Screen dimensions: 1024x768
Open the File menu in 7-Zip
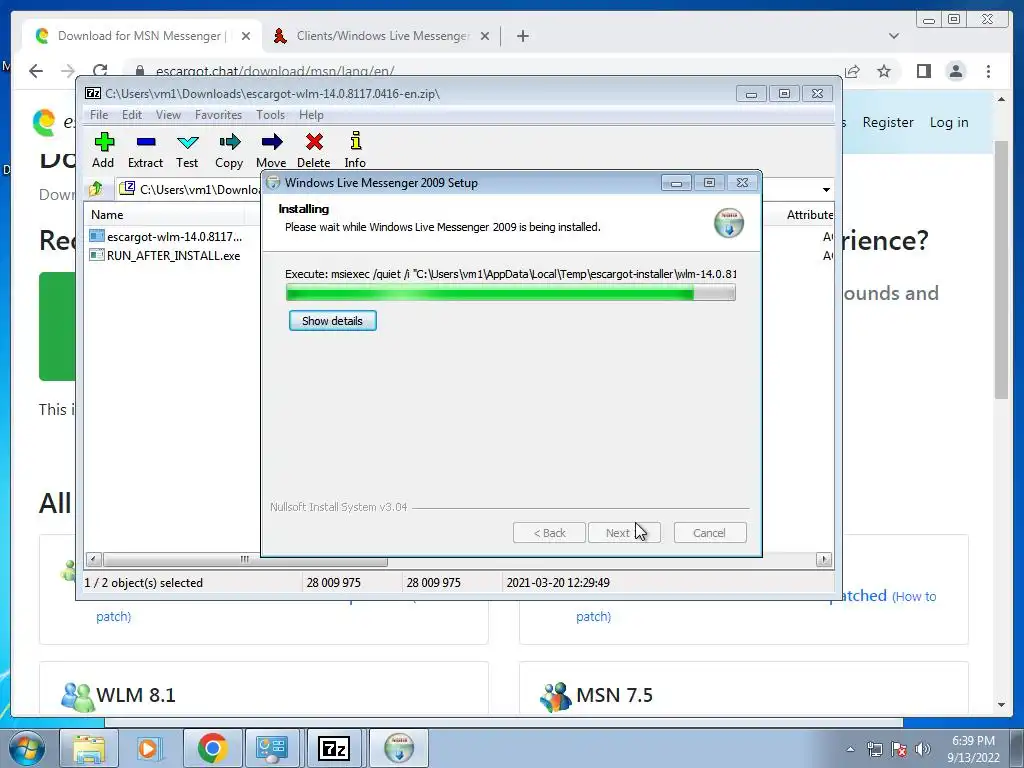(x=99, y=115)
